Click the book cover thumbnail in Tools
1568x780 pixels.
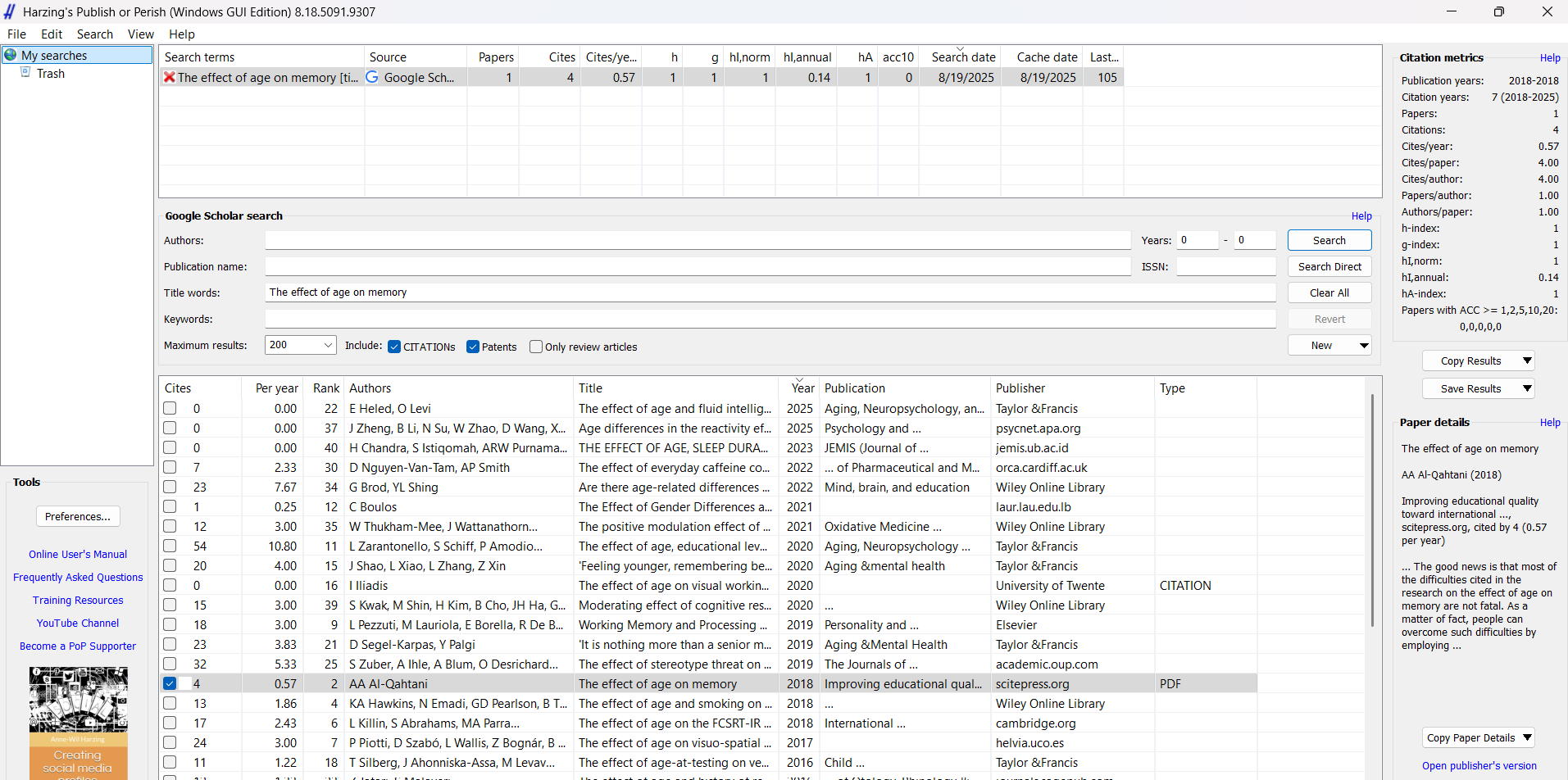[x=78, y=723]
